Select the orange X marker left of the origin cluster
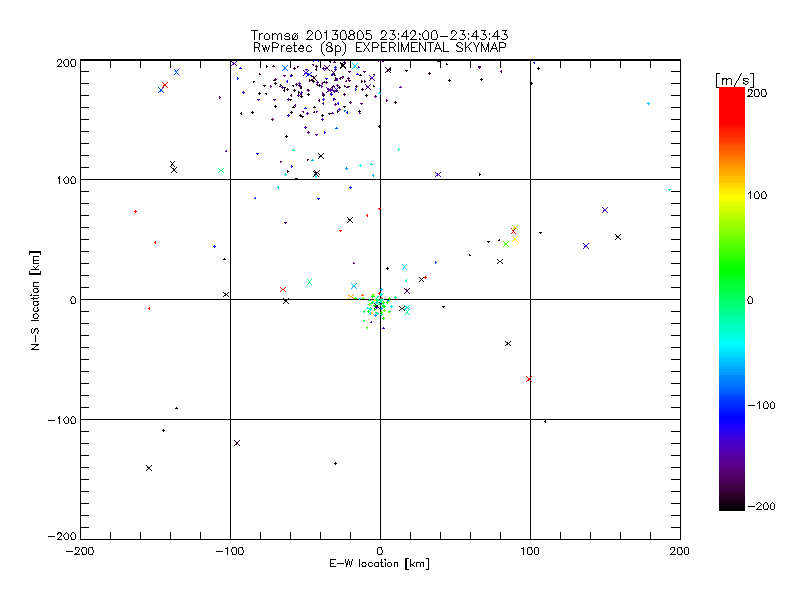Viewport: 800px width, 600px height. pos(351,296)
